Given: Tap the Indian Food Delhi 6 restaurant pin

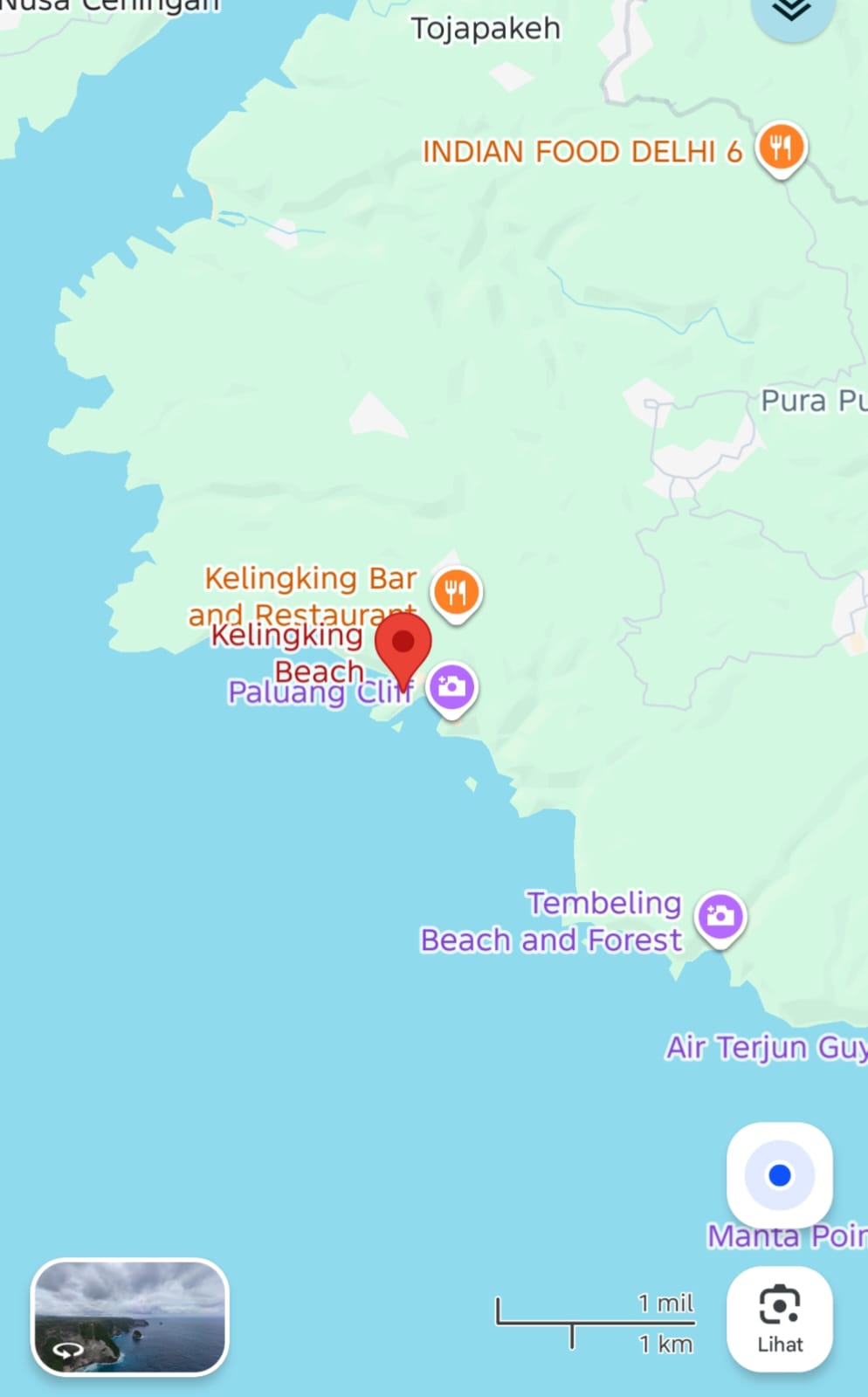Looking at the screenshot, I should [782, 149].
